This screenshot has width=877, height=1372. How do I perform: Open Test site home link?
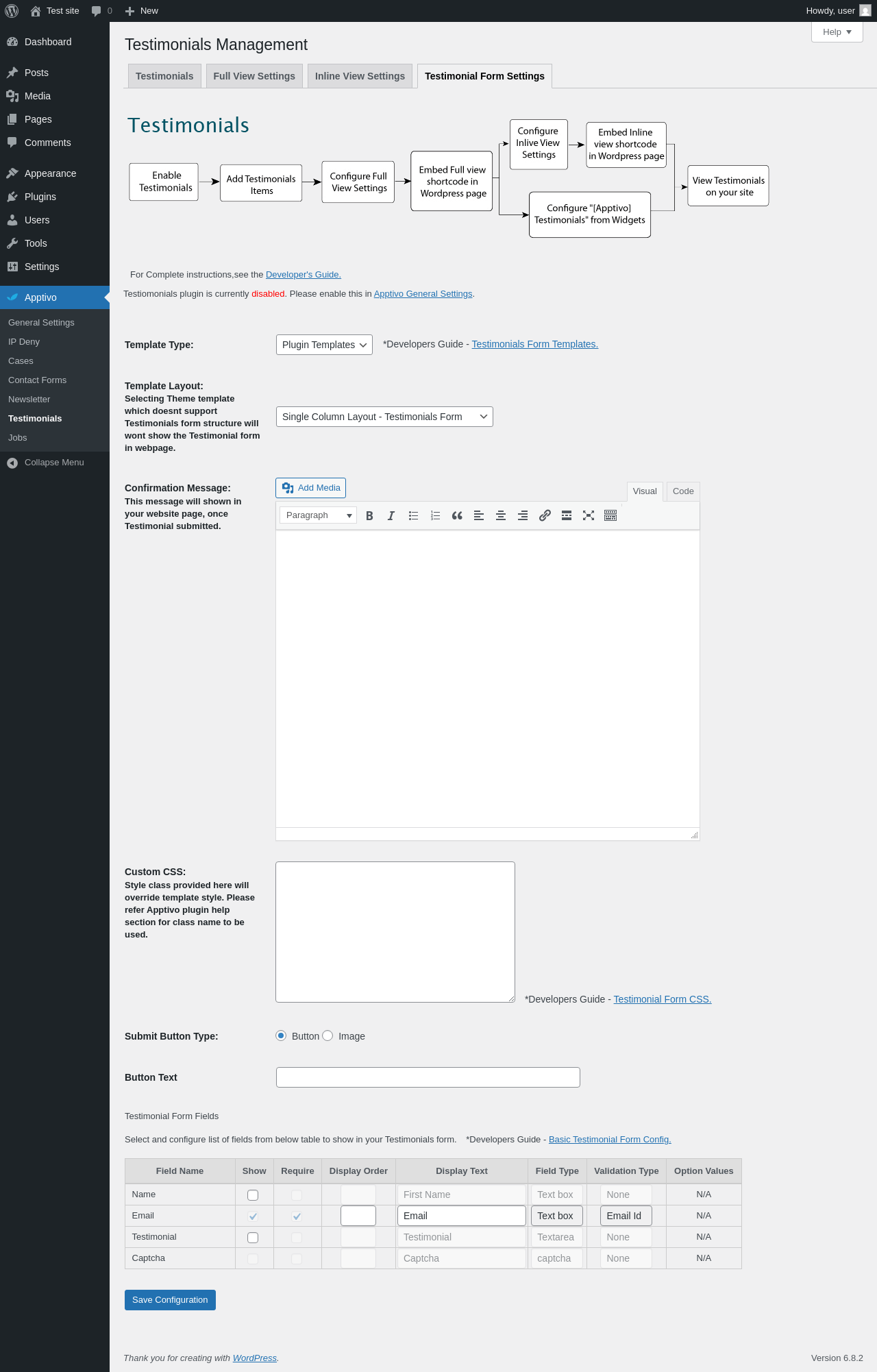click(x=55, y=11)
